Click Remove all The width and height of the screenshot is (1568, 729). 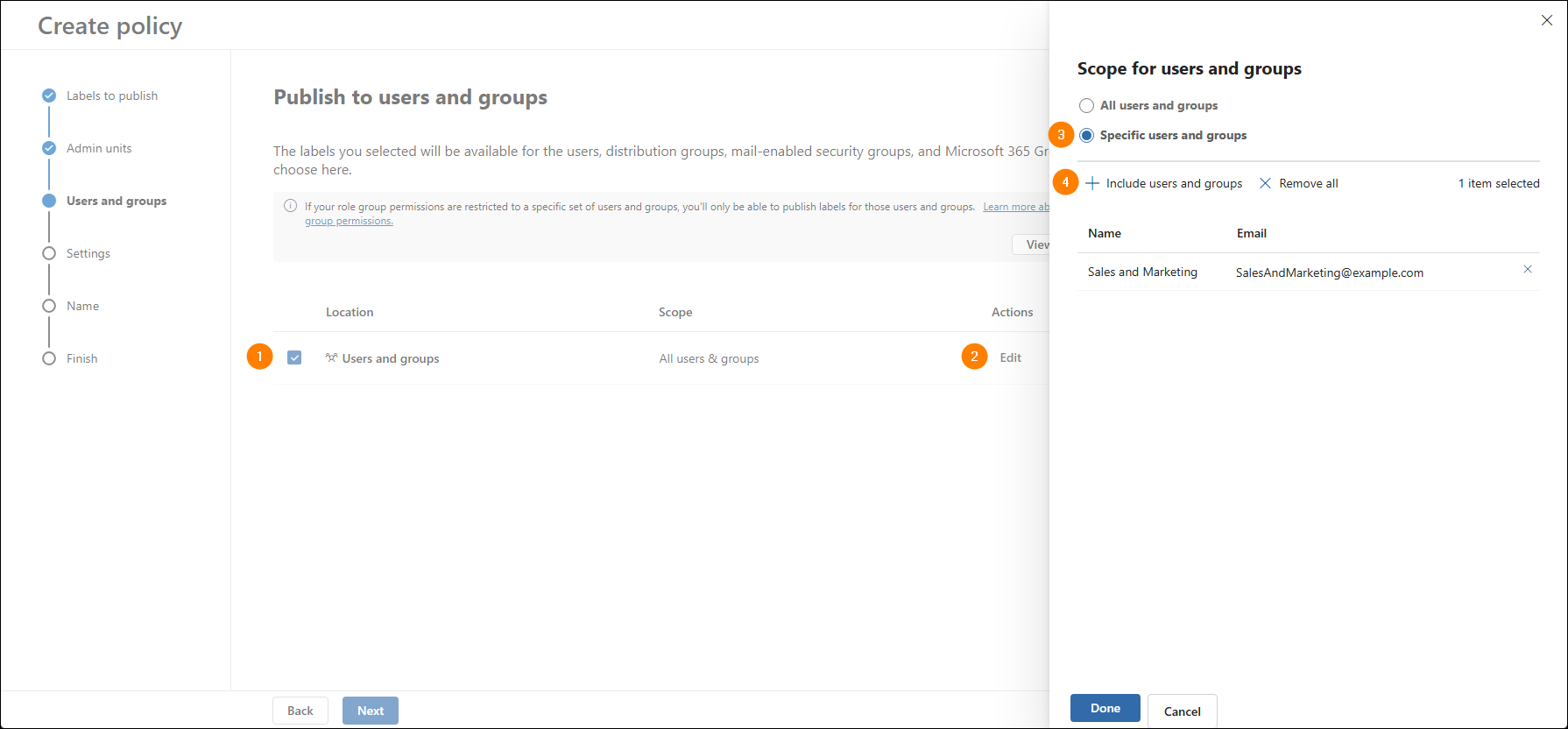coord(1299,183)
